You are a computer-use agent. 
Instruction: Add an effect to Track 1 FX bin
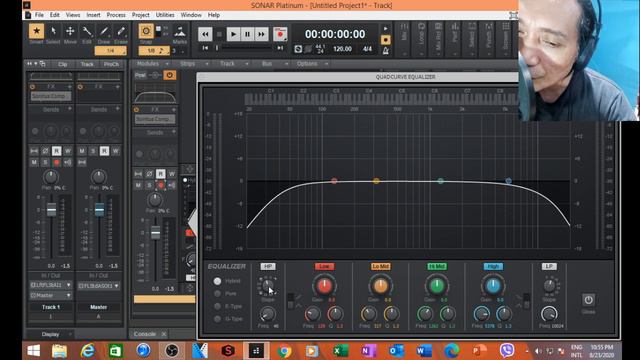click(69, 87)
